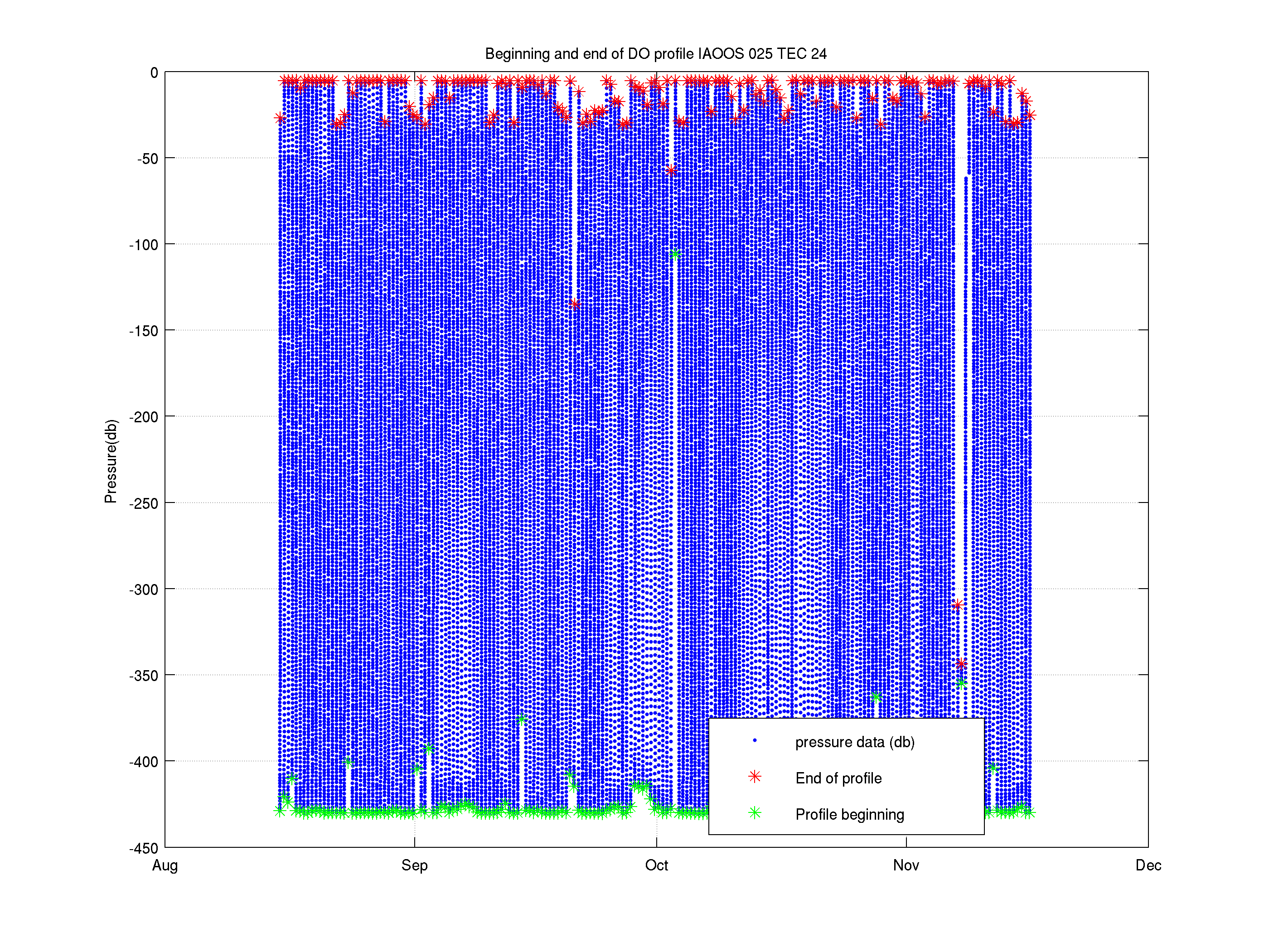Click the Dec x-axis tick label
The width and height of the screenshot is (1269, 952).
1148,865
